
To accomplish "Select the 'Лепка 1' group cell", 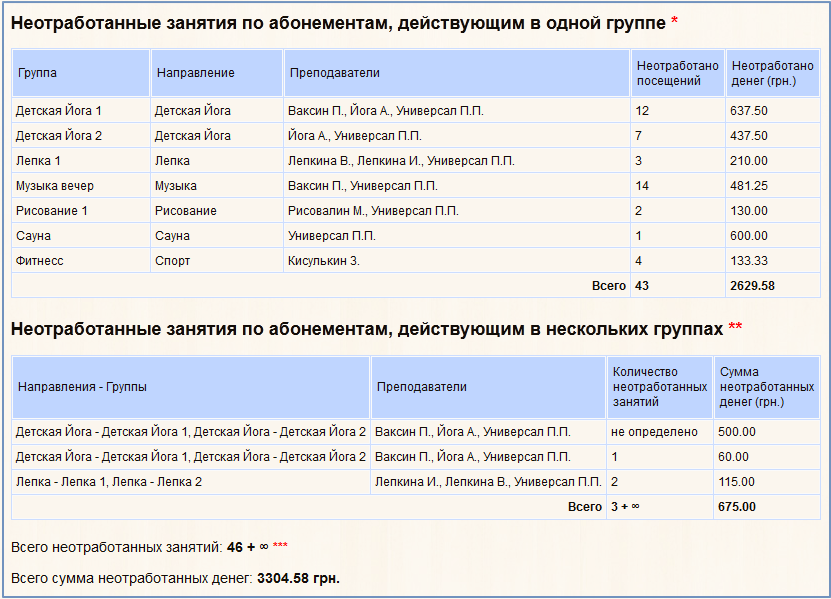I will coord(39,161).
